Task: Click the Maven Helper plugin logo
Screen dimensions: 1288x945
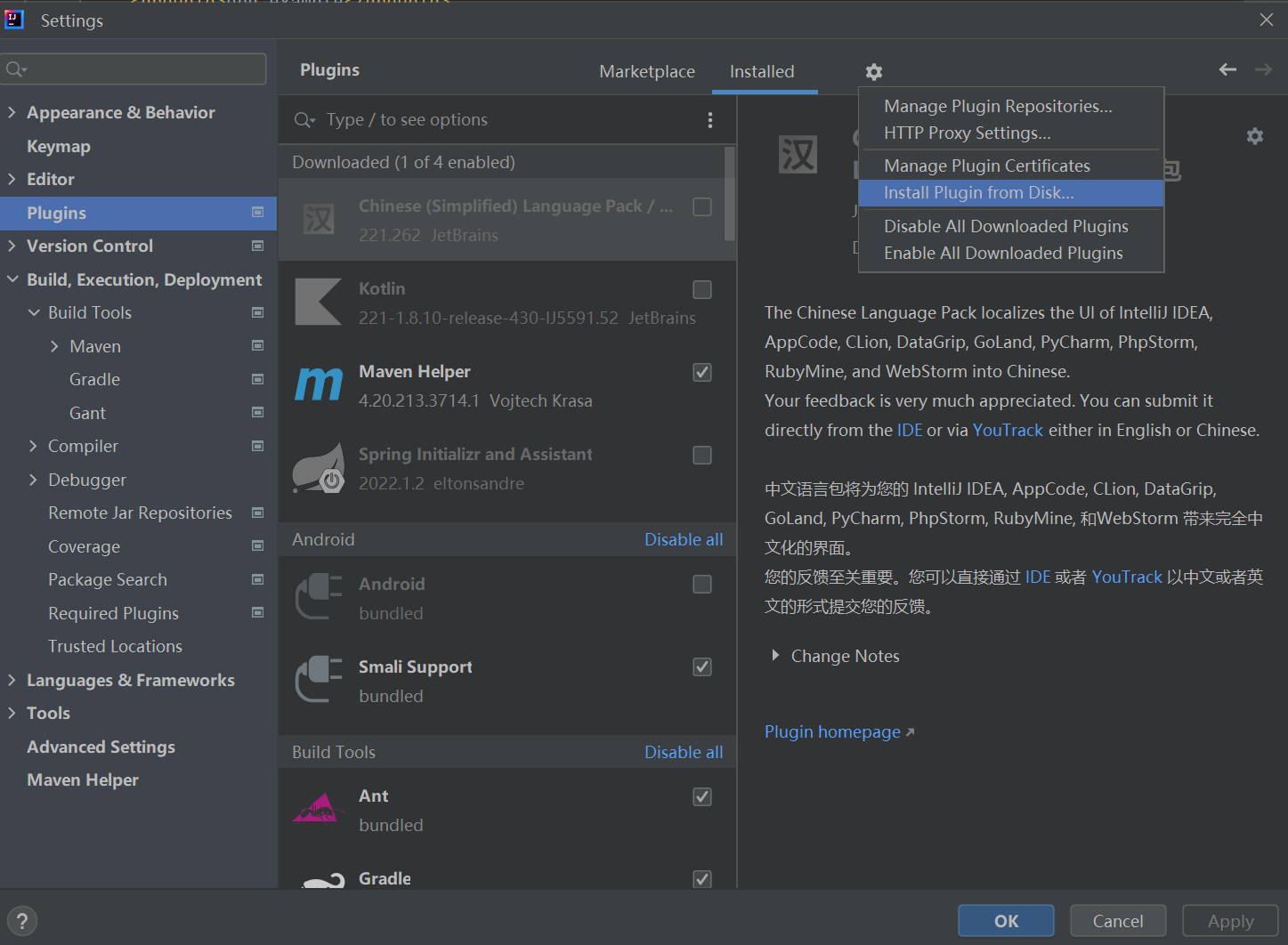Action: click(319, 385)
